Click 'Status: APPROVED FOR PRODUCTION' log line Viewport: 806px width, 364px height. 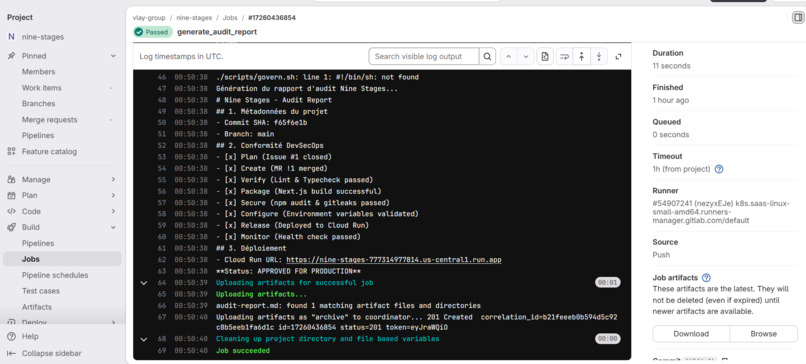(288, 271)
